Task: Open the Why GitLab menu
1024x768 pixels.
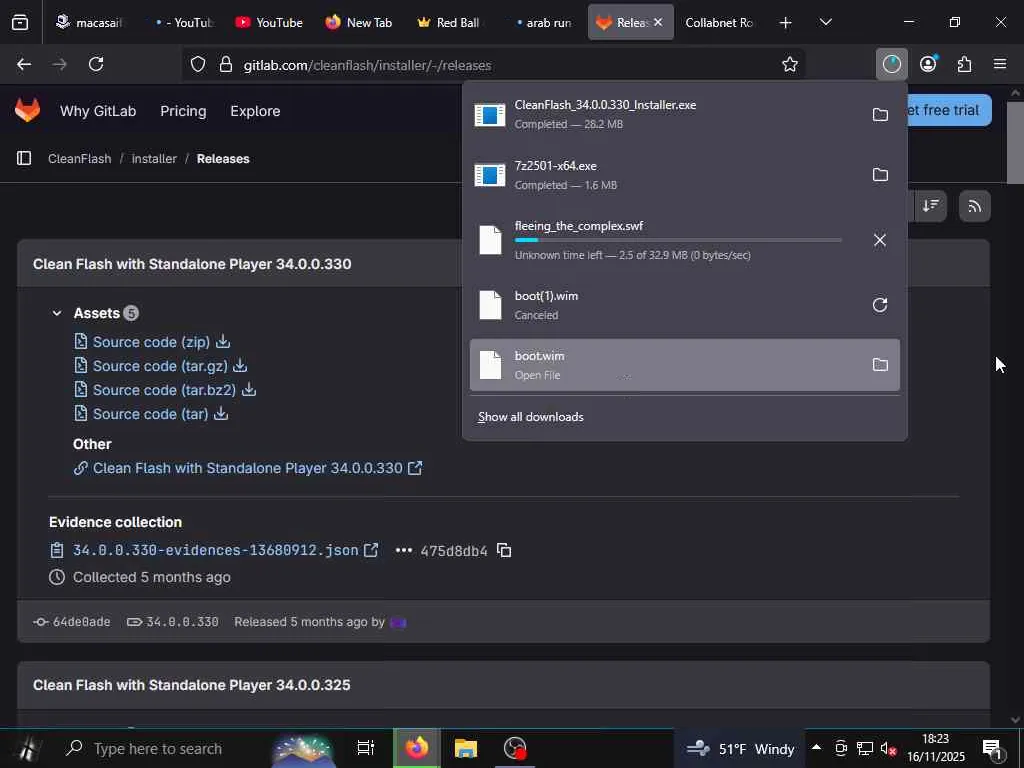Action: [x=98, y=111]
